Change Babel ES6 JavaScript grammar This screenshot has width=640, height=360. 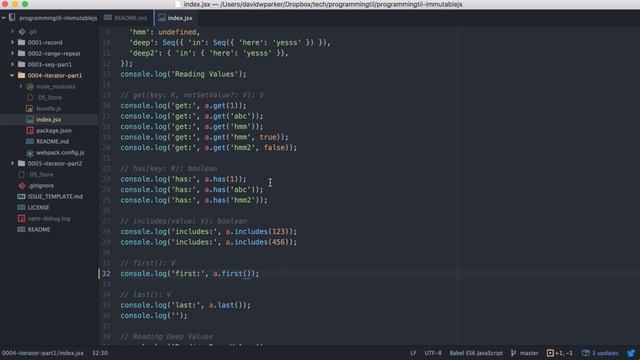(x=476, y=353)
